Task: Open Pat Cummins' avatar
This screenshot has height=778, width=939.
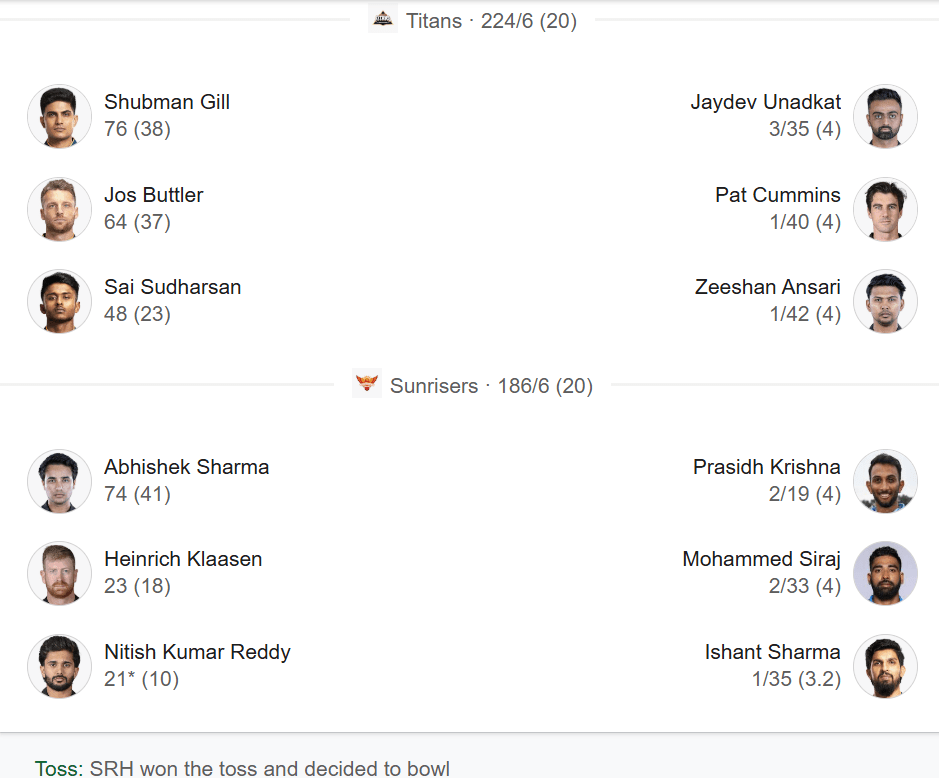Action: (x=885, y=209)
